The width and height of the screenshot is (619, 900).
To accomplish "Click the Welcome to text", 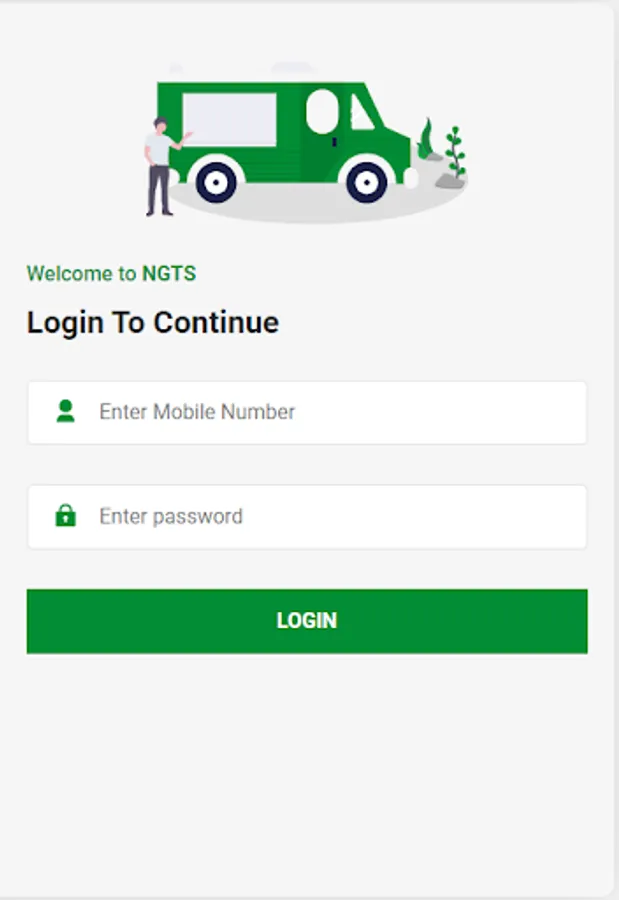I will pos(82,274).
